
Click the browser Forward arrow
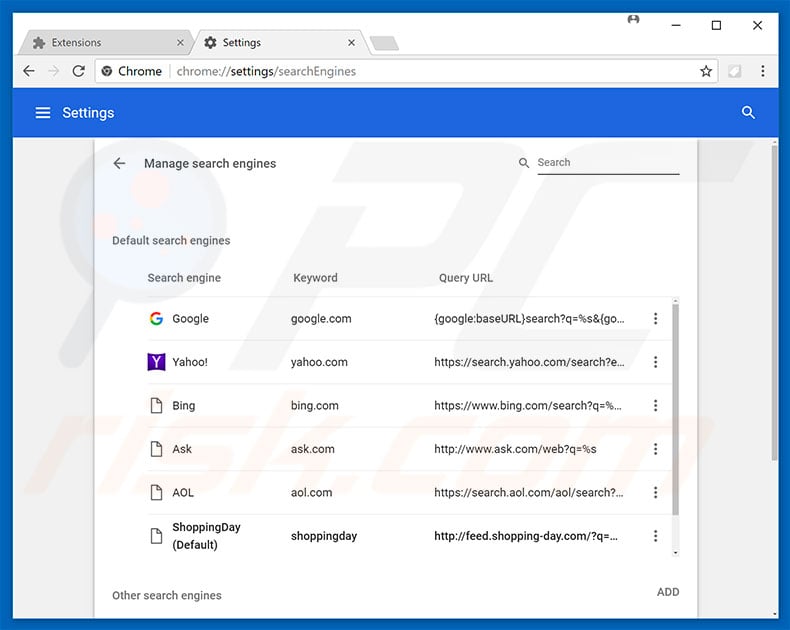[x=53, y=71]
